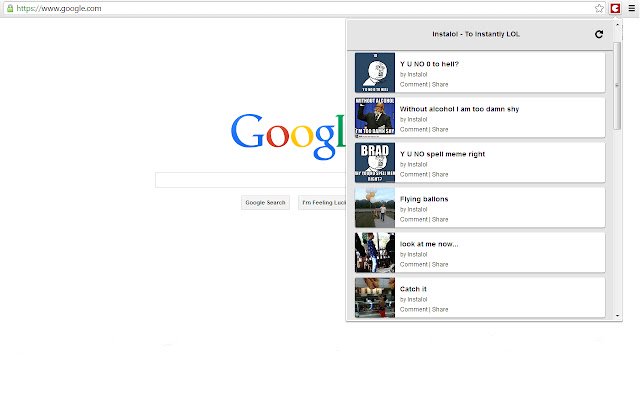
Task: Comment on 'Without alcohol' post
Action: [x=413, y=129]
